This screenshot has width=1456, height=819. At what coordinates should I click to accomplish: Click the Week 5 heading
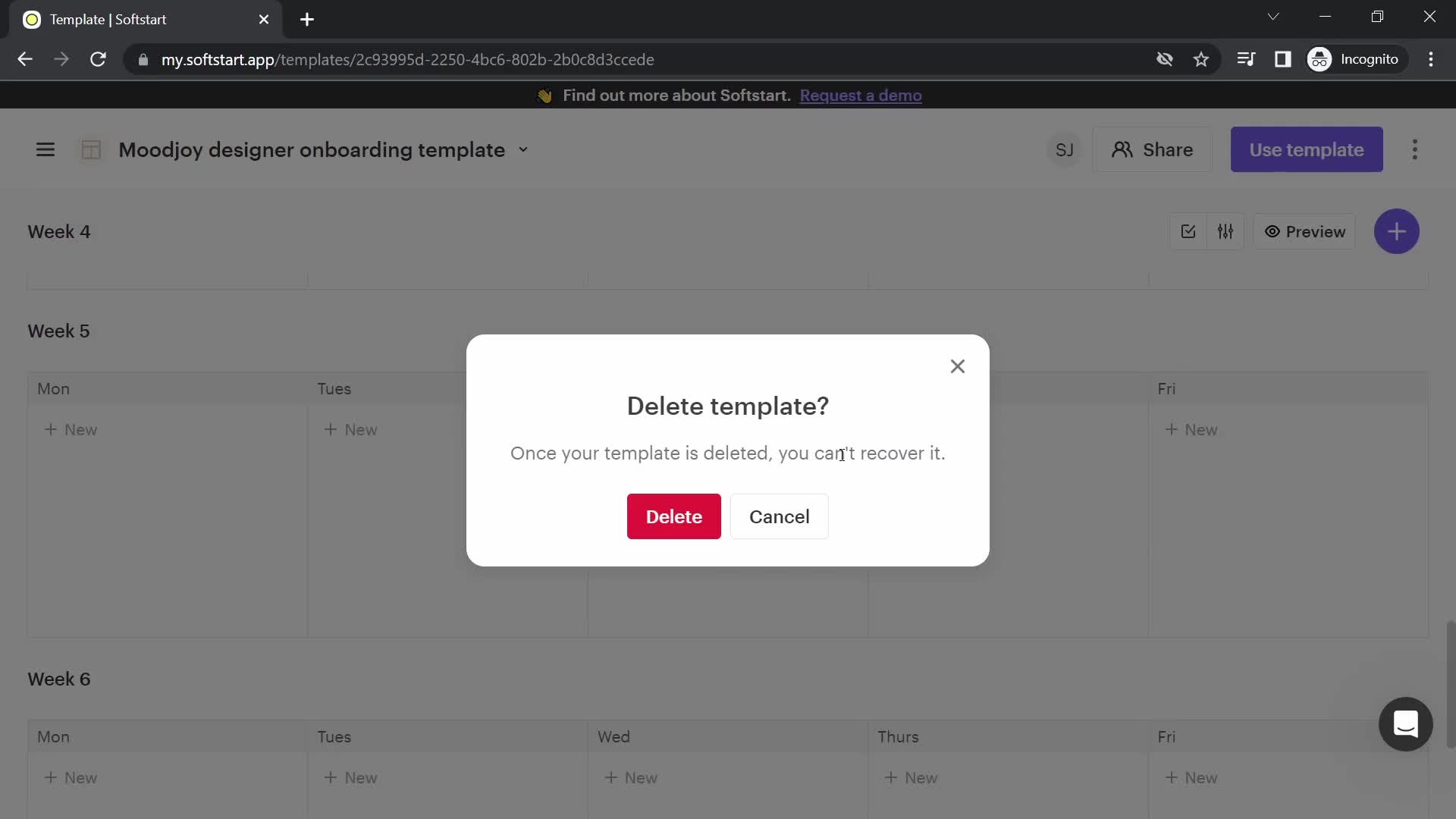(58, 331)
